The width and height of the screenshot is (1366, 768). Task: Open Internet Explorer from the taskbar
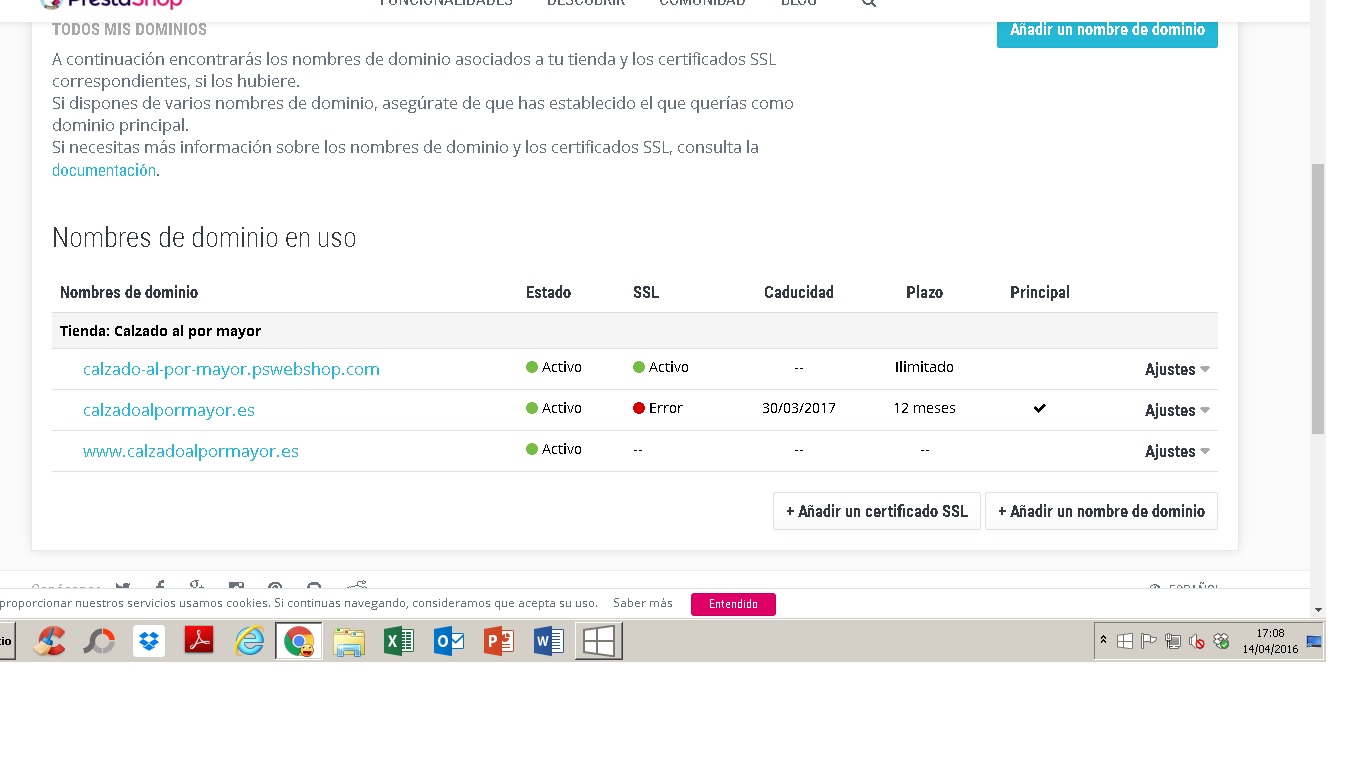[249, 641]
